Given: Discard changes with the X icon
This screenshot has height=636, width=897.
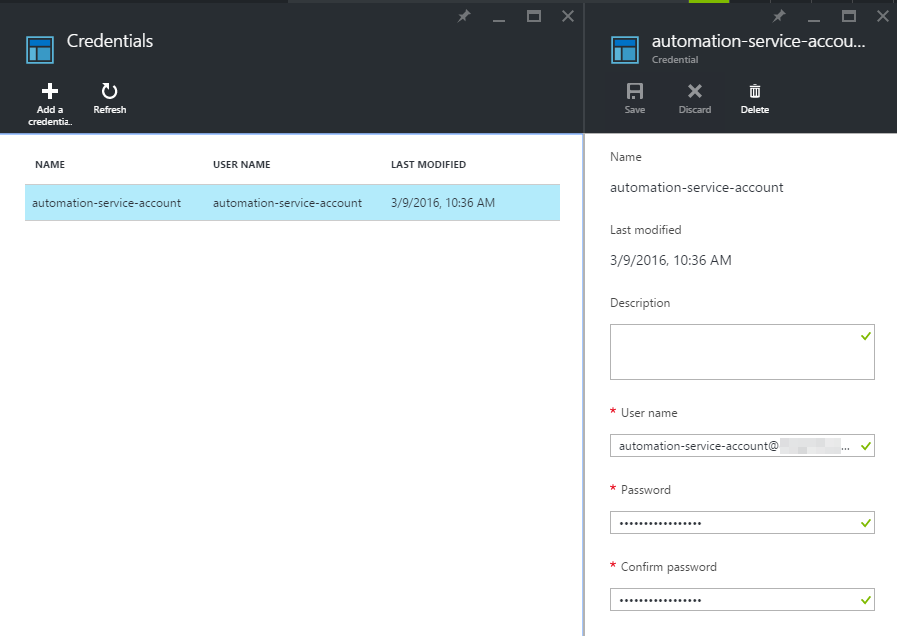Looking at the screenshot, I should pyautogui.click(x=694, y=92).
